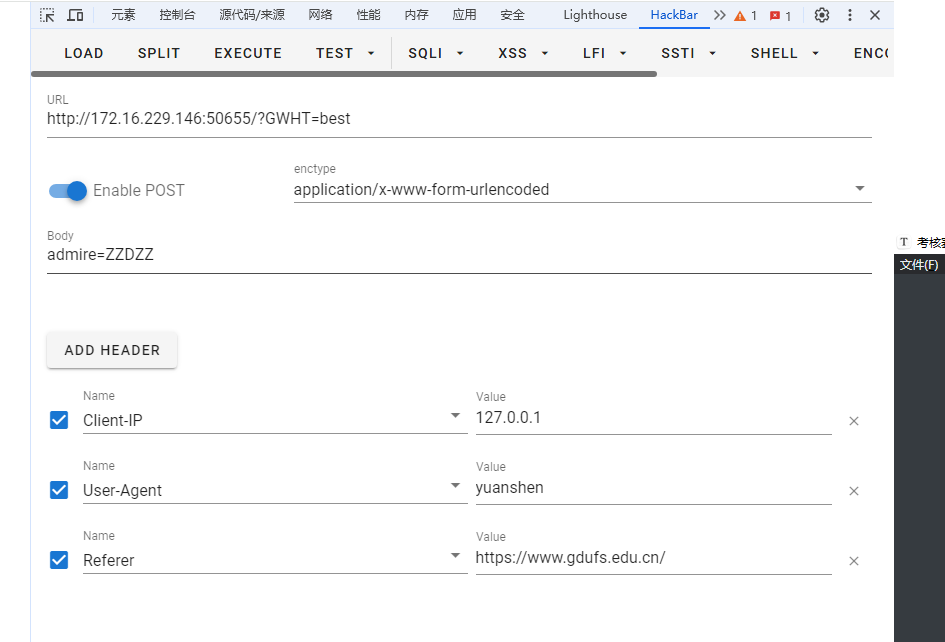Image resolution: width=945 pixels, height=642 pixels.
Task: Switch to the 内存 tab
Action: pyautogui.click(x=416, y=15)
